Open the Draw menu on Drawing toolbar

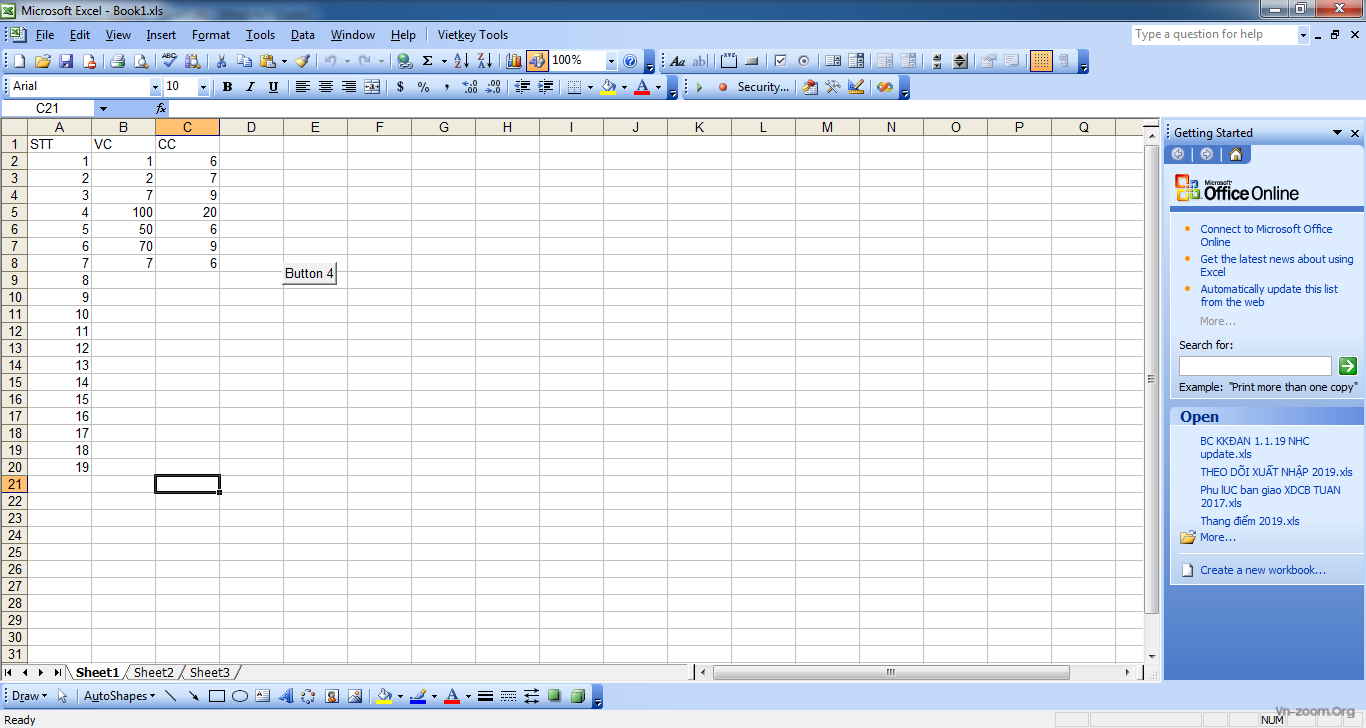coord(29,696)
